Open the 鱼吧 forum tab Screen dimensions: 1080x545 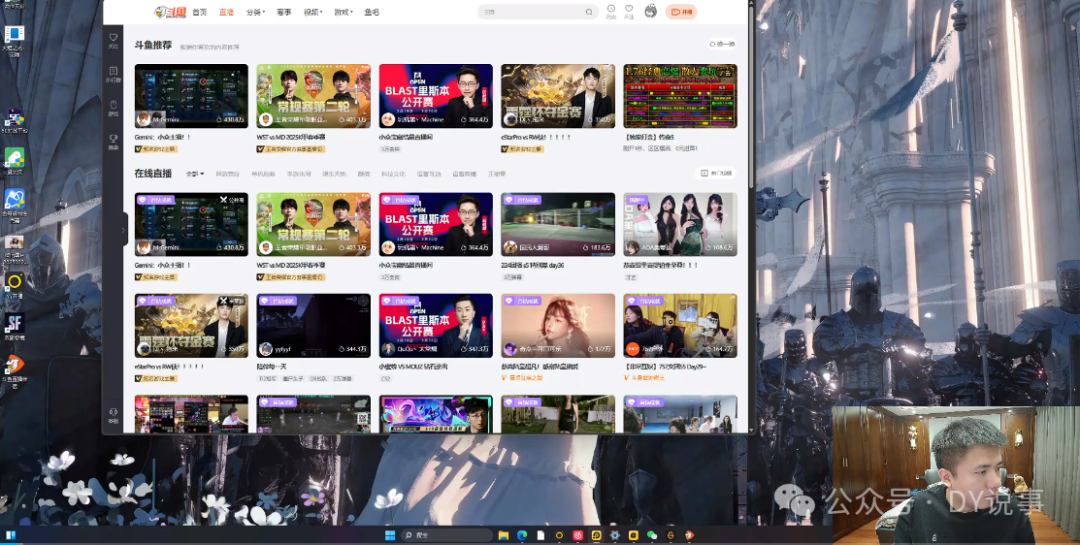[x=372, y=12]
